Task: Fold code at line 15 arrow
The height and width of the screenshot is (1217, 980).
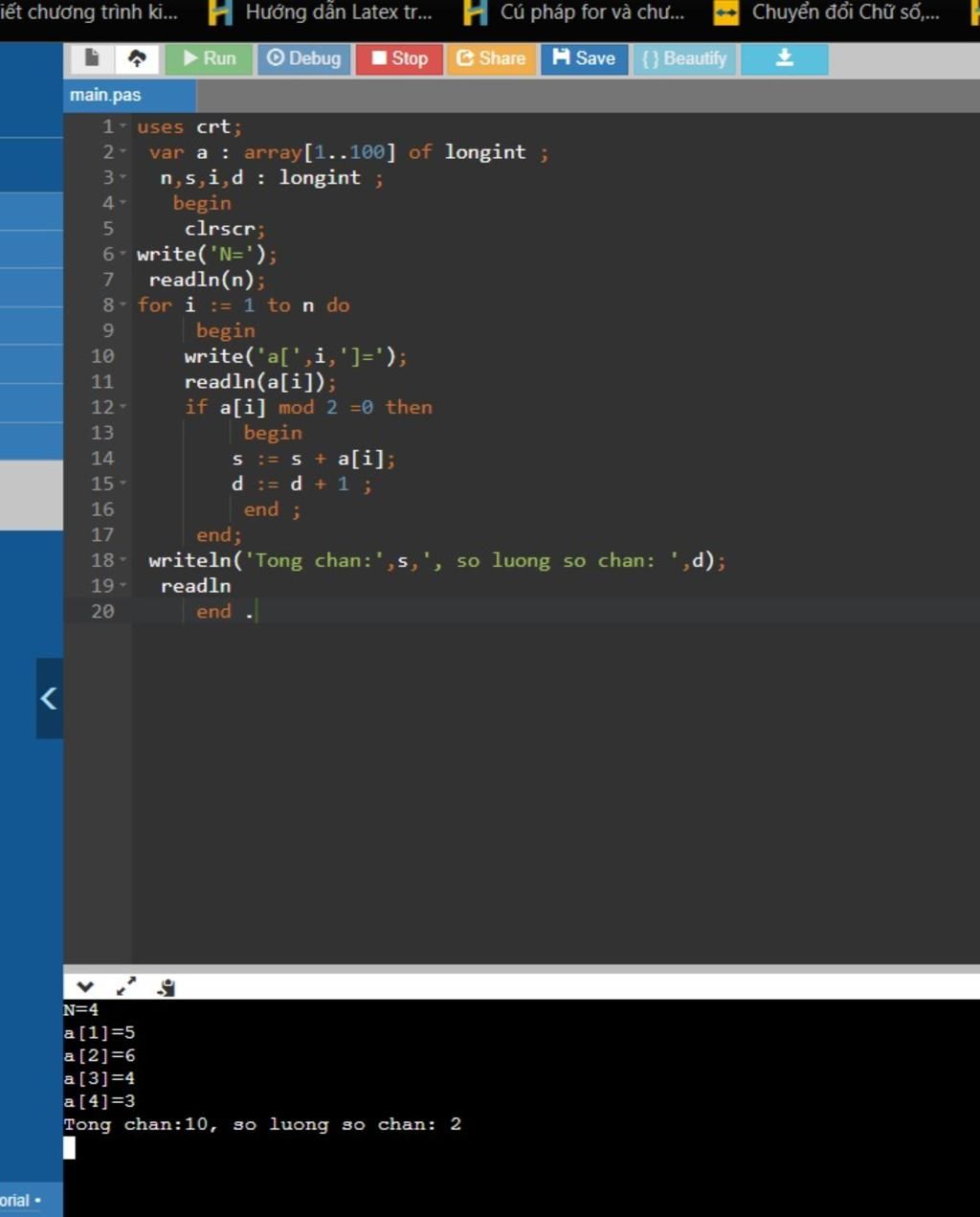Action: click(122, 484)
